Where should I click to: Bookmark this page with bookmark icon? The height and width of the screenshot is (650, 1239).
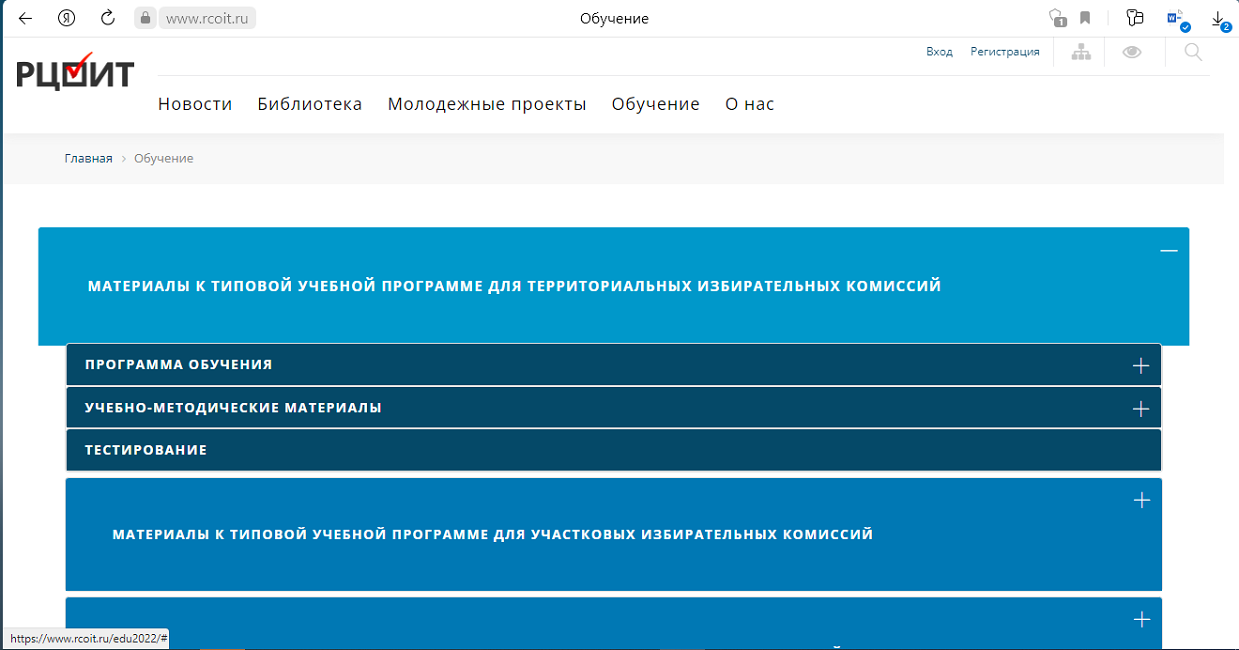tap(1085, 18)
